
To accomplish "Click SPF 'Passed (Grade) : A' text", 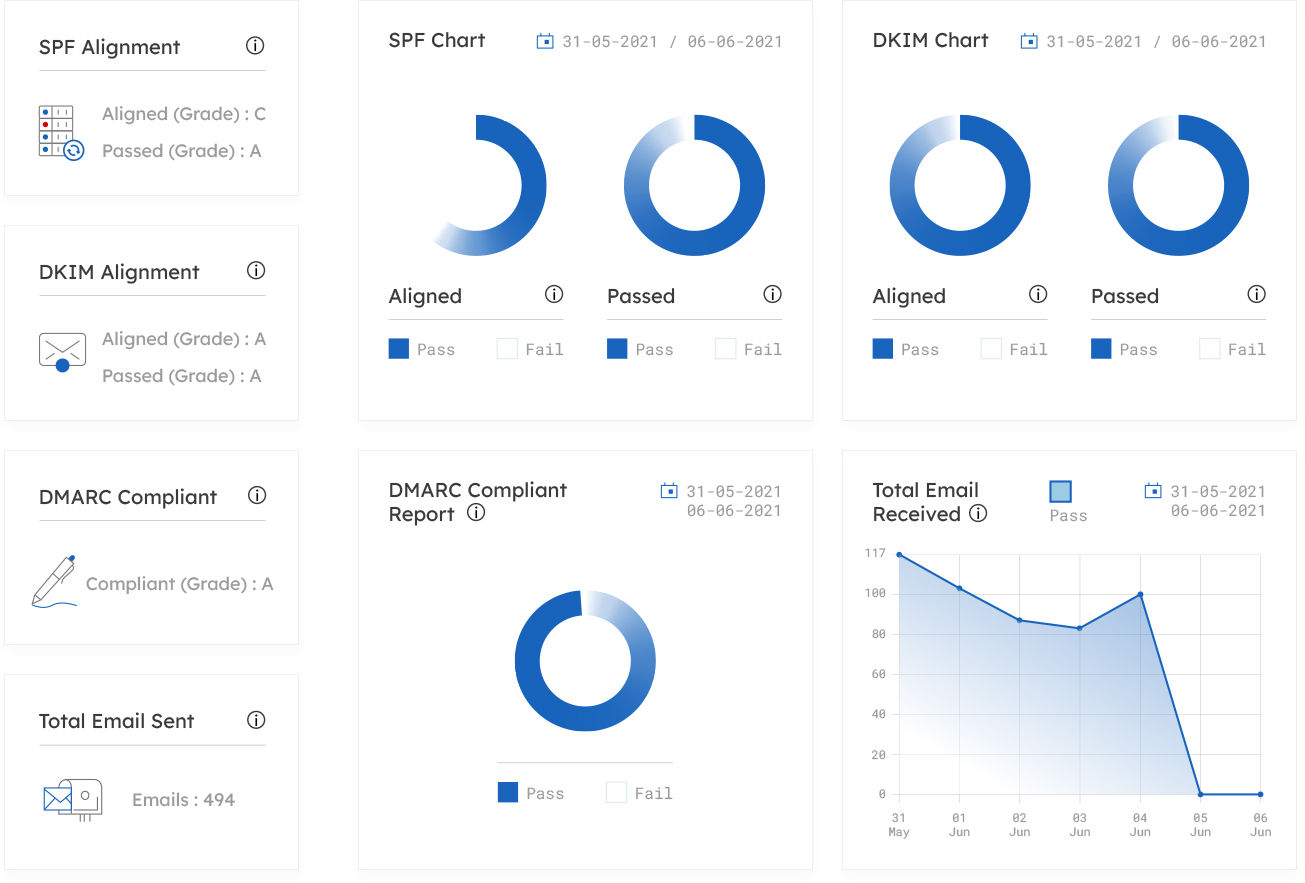I will click(x=182, y=151).
